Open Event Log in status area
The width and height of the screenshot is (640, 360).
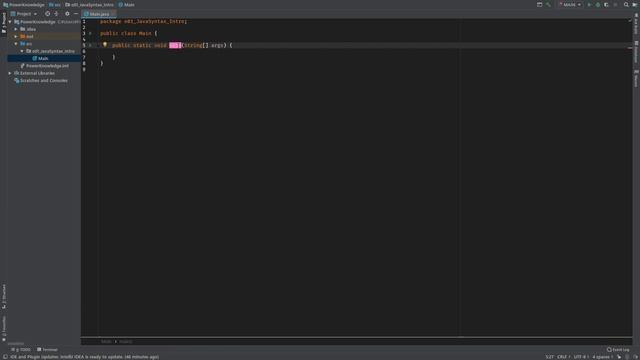pyautogui.click(x=618, y=349)
